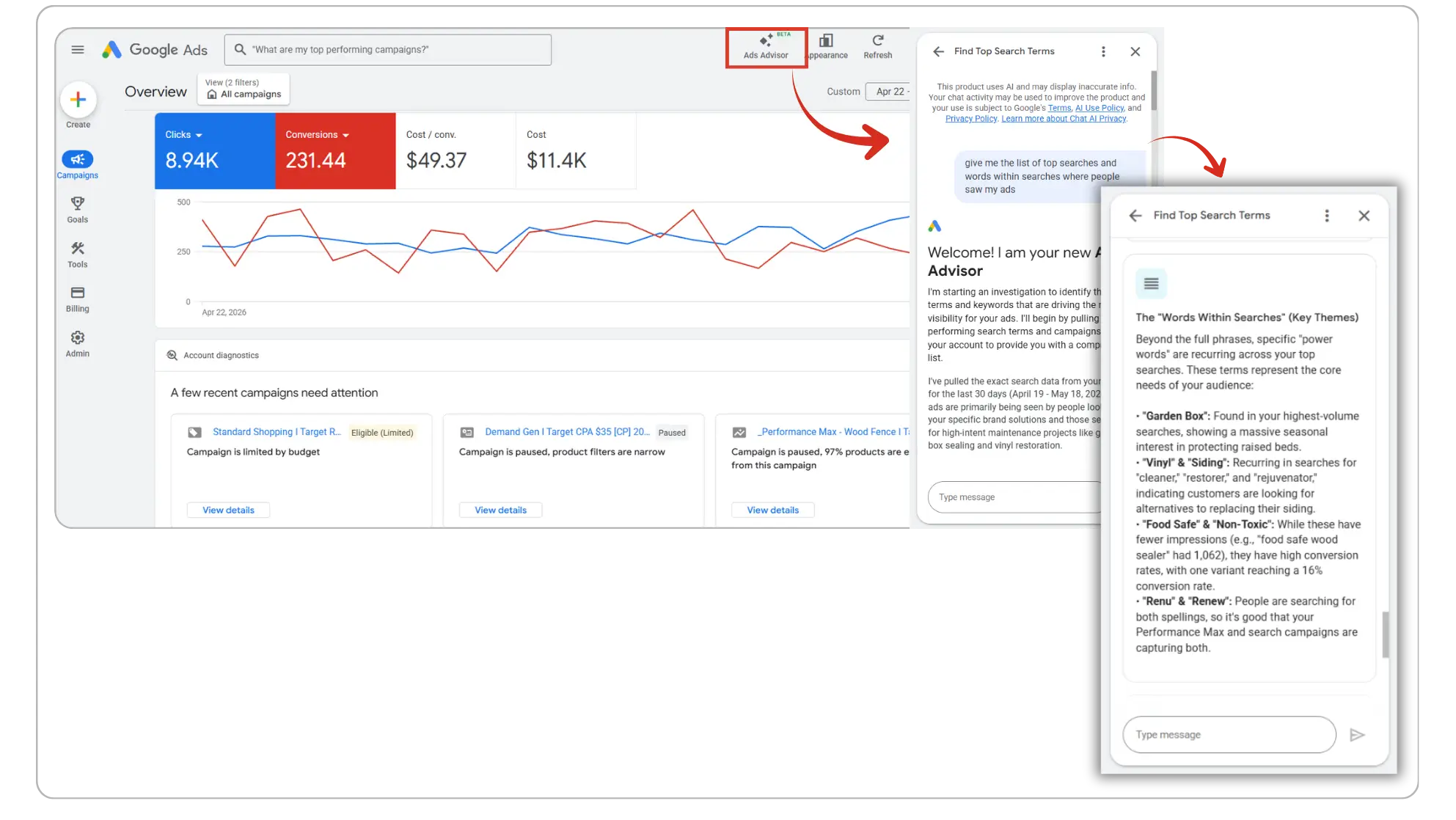Screen dimensions: 1456x820
Task: Click 'Campaign is limited by budget' text
Action: (x=253, y=452)
